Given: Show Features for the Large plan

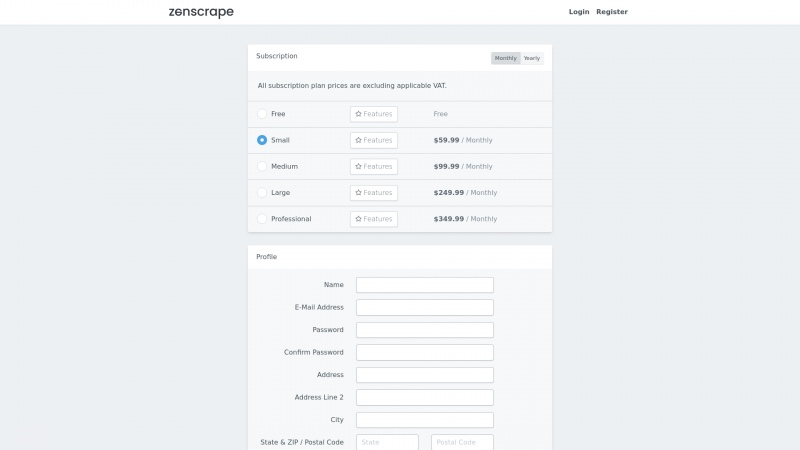Looking at the screenshot, I should click(x=374, y=192).
